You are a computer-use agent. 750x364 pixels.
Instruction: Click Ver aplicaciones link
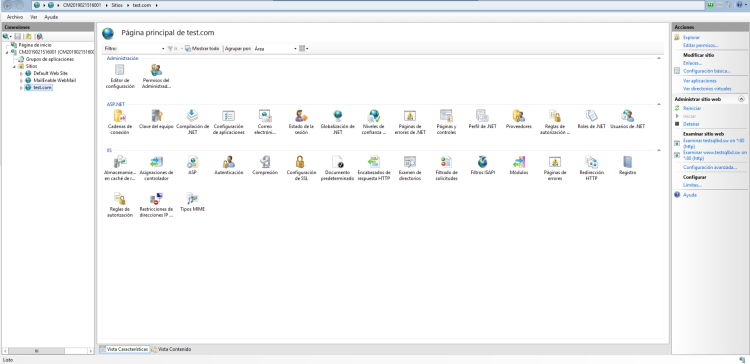point(700,81)
